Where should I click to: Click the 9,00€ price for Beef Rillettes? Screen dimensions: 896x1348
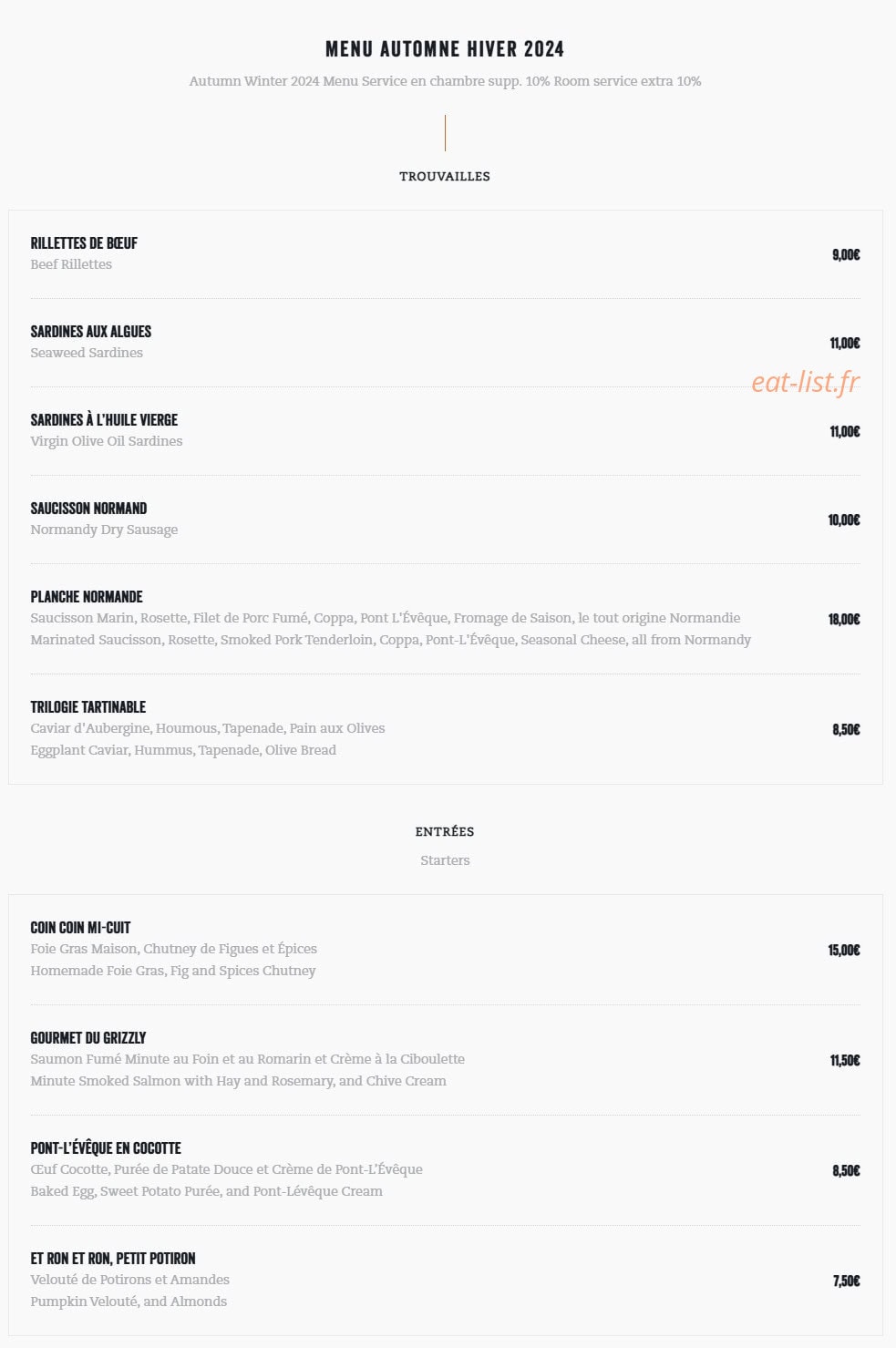[x=846, y=254]
